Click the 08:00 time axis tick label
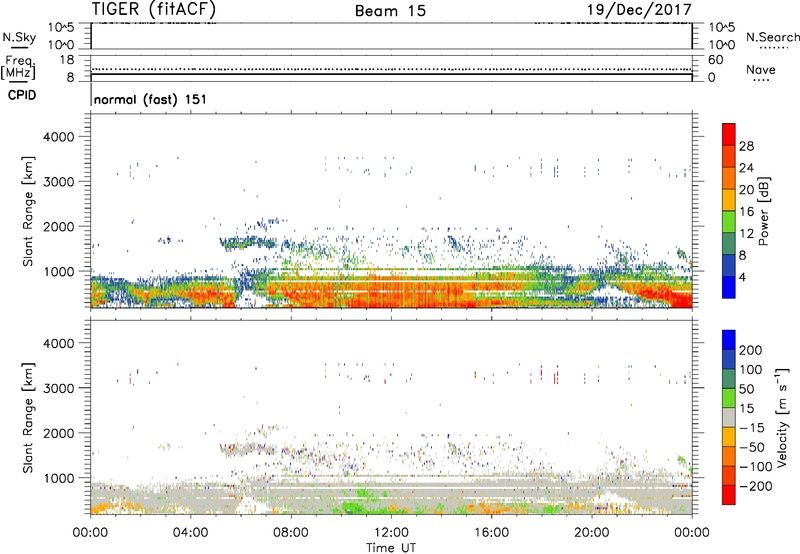The height and width of the screenshot is (554, 800). tap(291, 533)
